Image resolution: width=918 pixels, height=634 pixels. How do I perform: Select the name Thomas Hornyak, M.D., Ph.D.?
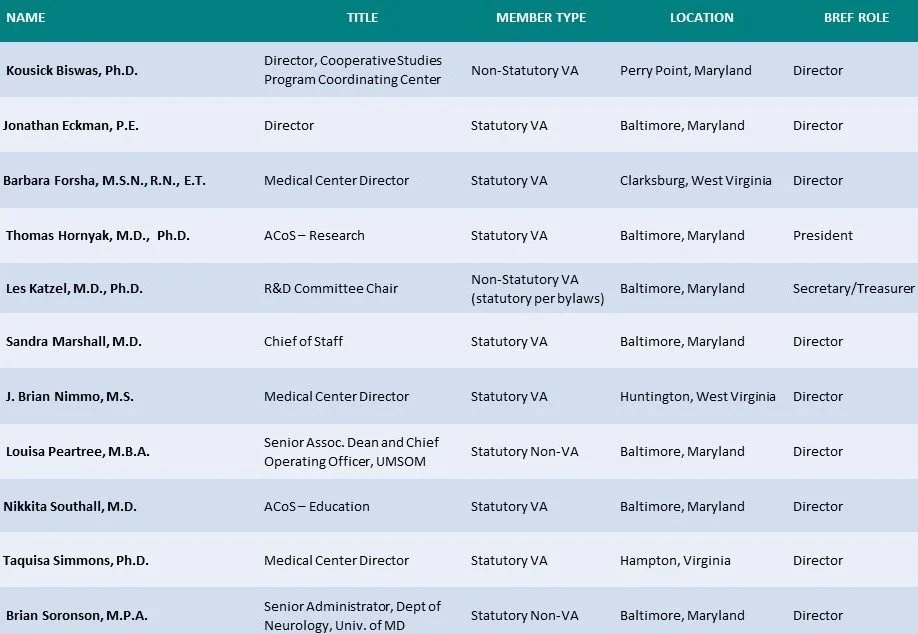tap(98, 235)
